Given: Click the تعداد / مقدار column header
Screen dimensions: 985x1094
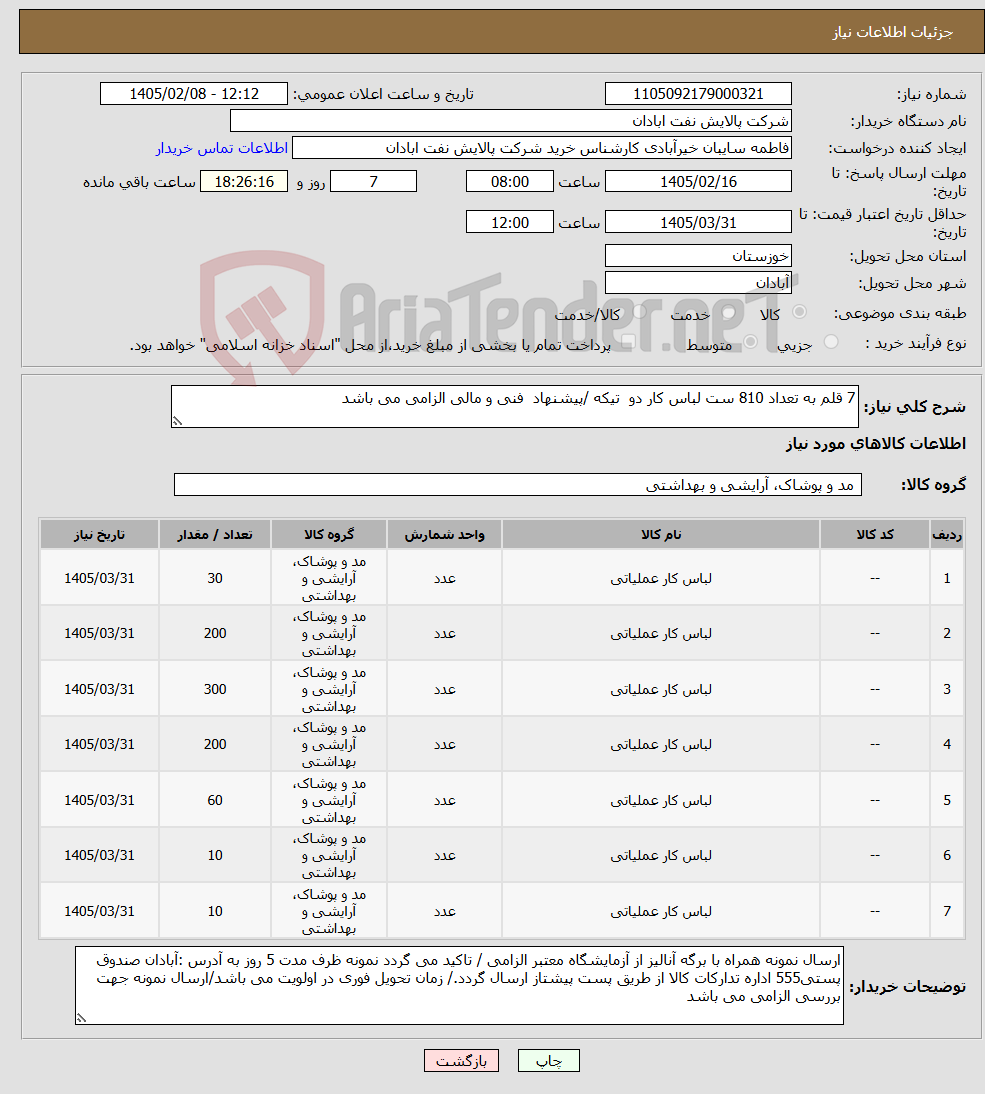Looking at the screenshot, I should click(215, 534).
